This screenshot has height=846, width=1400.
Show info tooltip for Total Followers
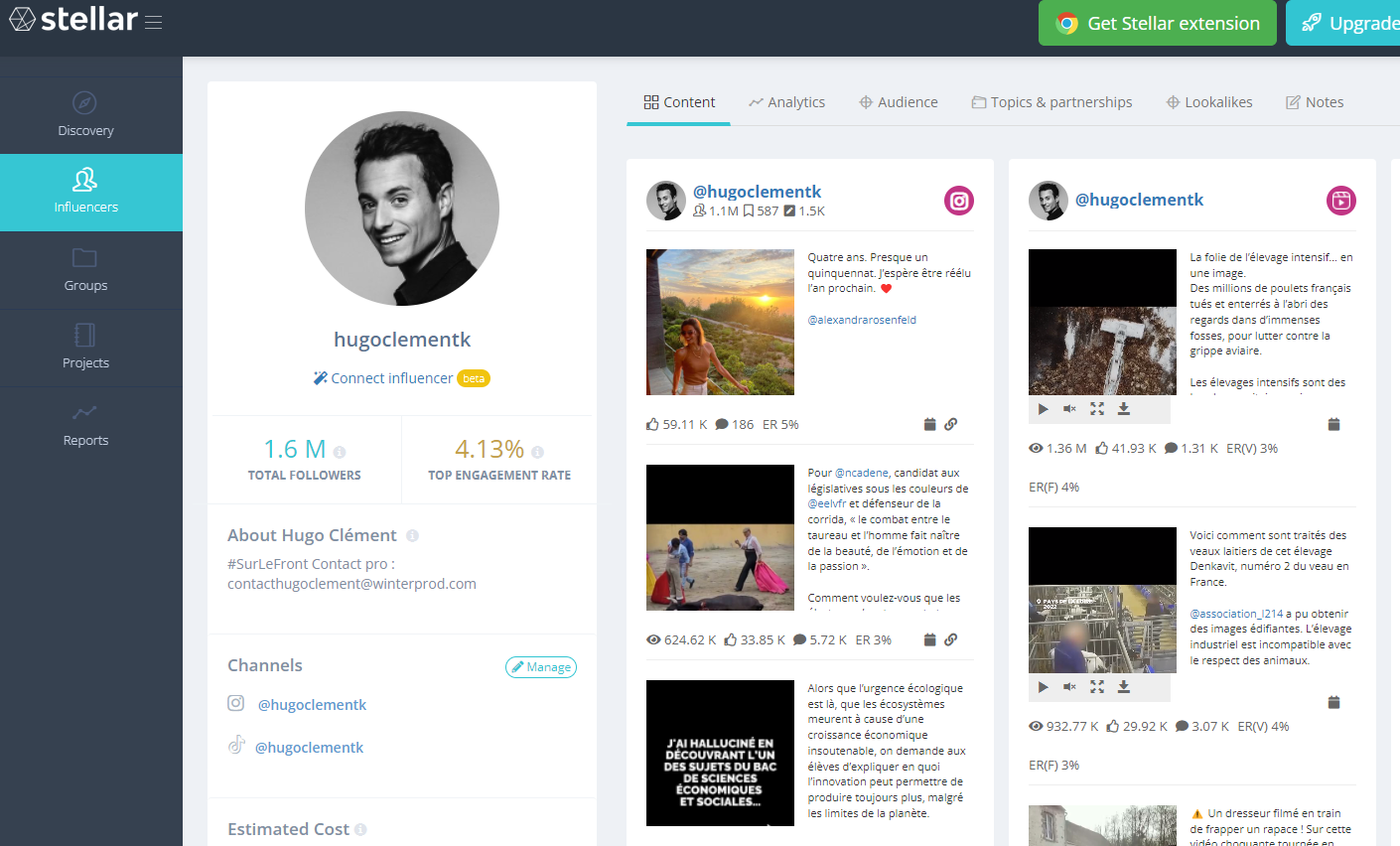tap(340, 452)
